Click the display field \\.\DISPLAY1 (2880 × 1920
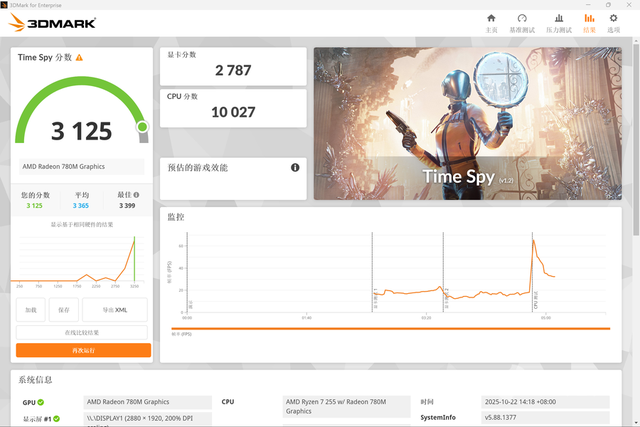 pos(148,419)
